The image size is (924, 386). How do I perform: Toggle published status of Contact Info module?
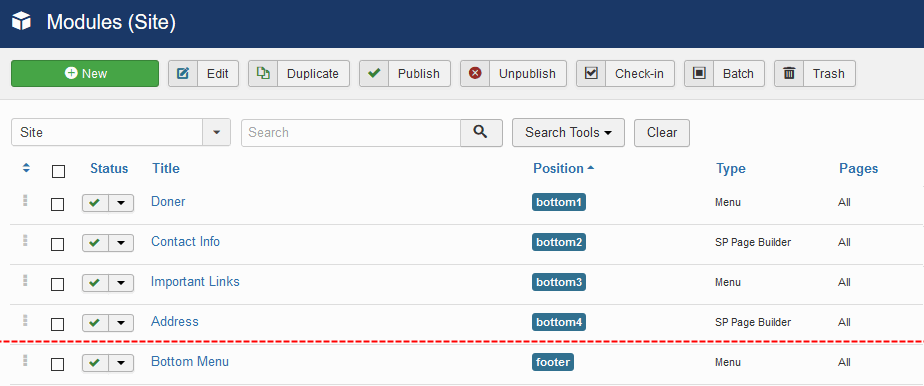pyautogui.click(x=95, y=243)
